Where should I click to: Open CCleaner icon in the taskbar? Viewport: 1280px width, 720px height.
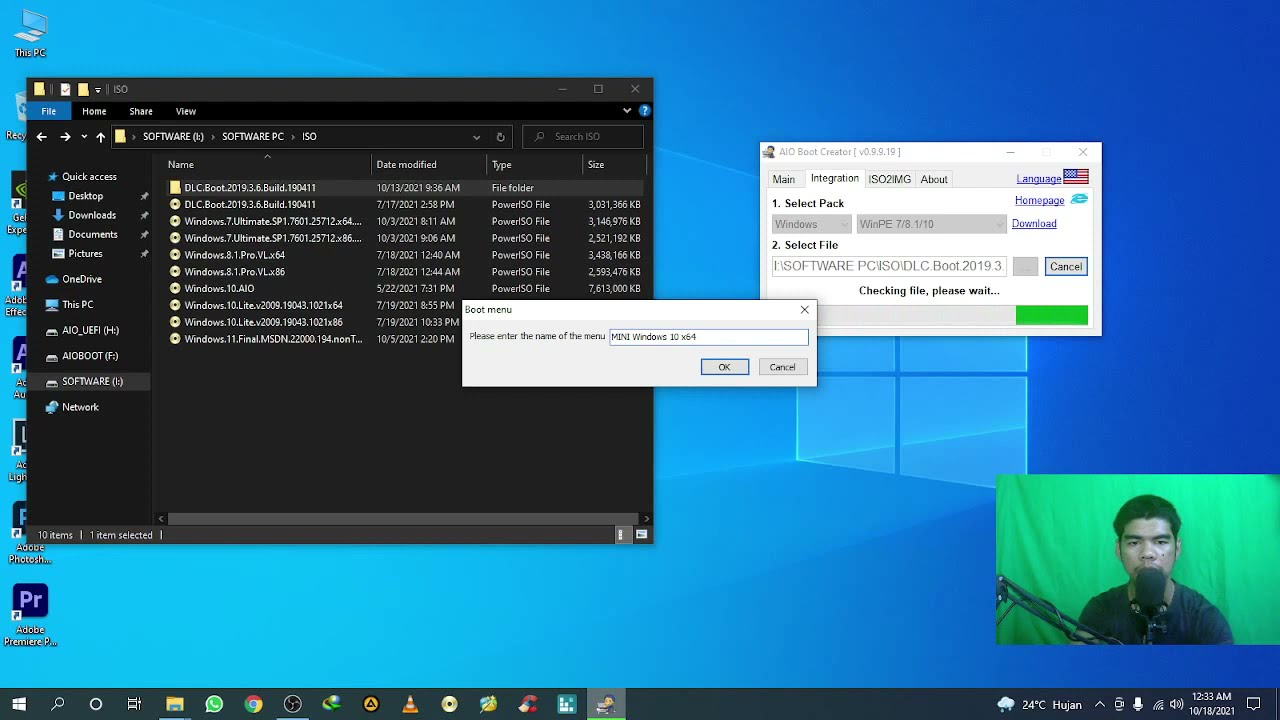click(527, 704)
